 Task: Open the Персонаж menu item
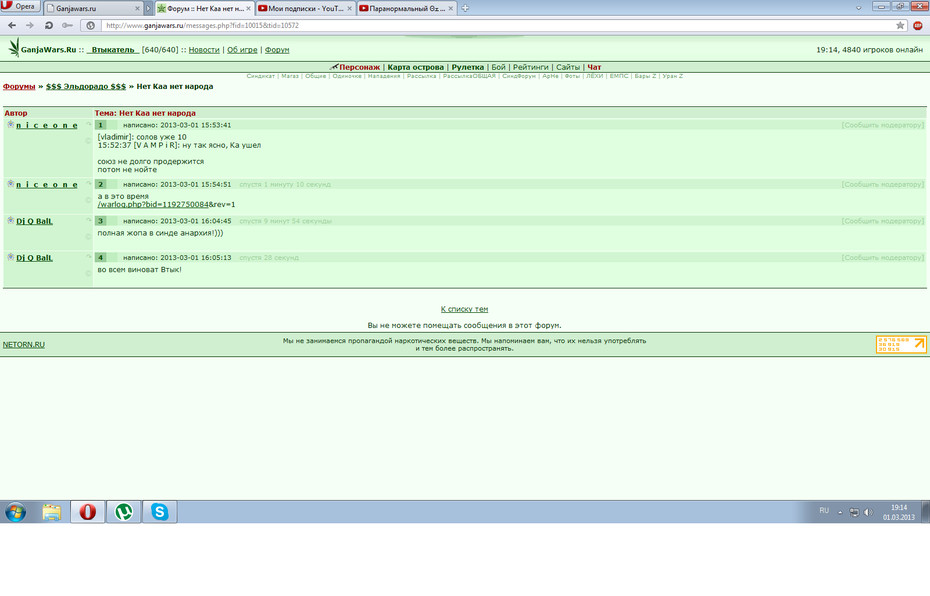tap(359, 67)
